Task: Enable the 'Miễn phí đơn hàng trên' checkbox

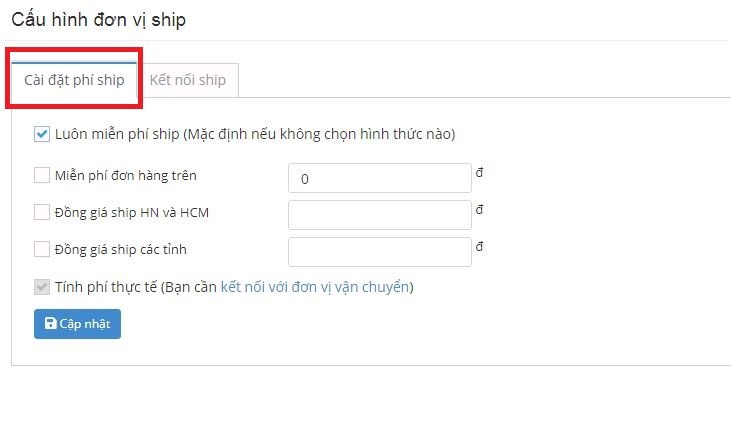Action: coord(42,176)
